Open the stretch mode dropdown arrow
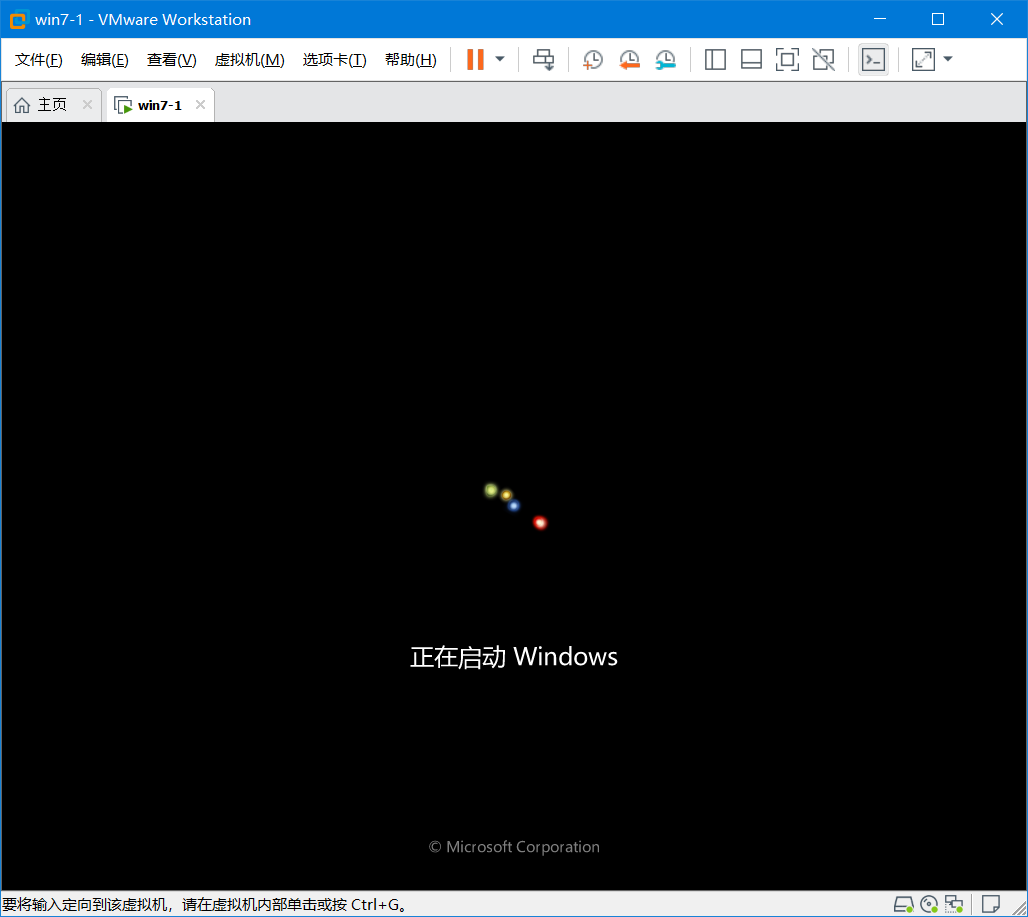This screenshot has height=917, width=1028. pos(947,59)
